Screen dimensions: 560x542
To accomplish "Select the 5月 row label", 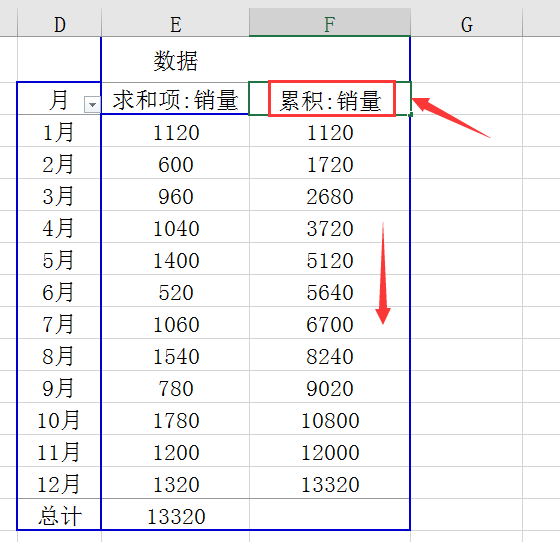I will [x=59, y=259].
